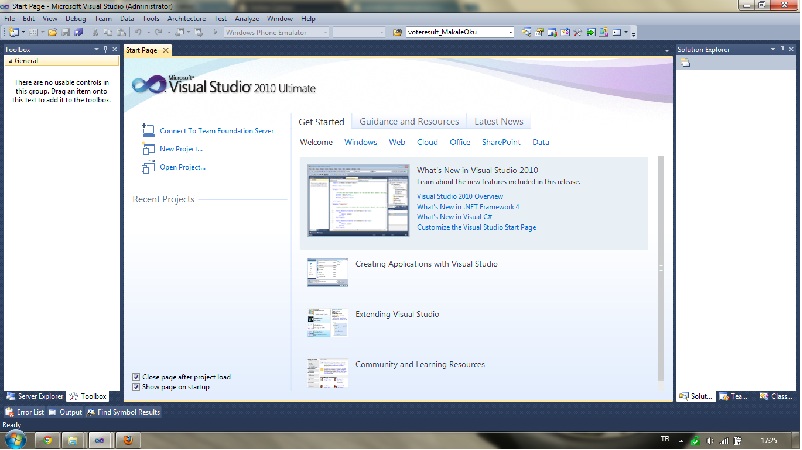Click the Properties Window toolbar icon

(539, 32)
